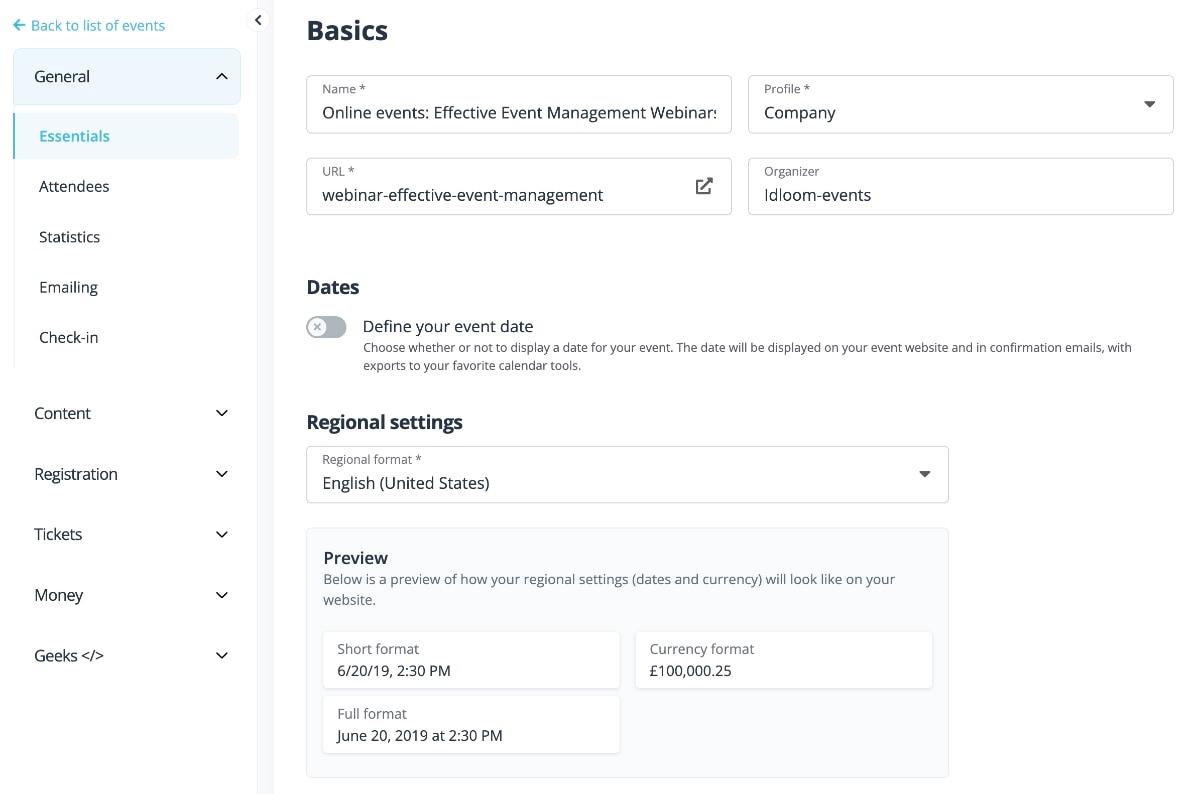Screen dimensions: 1200x794
Task: Open the Emailing page
Action: pos(68,287)
